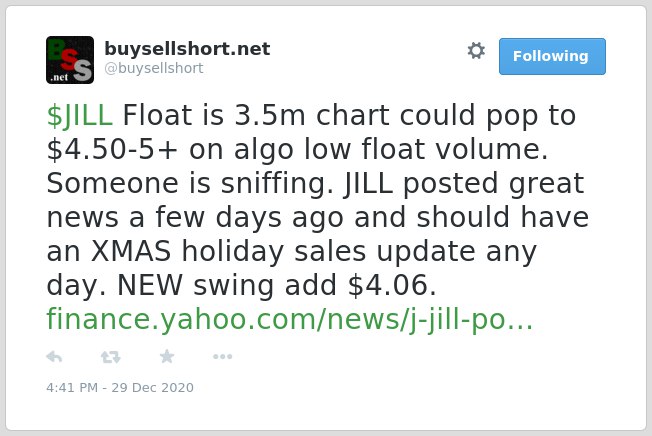The image size is (652, 436).
Task: Visit the buysellshort.net display name
Action: (x=187, y=49)
